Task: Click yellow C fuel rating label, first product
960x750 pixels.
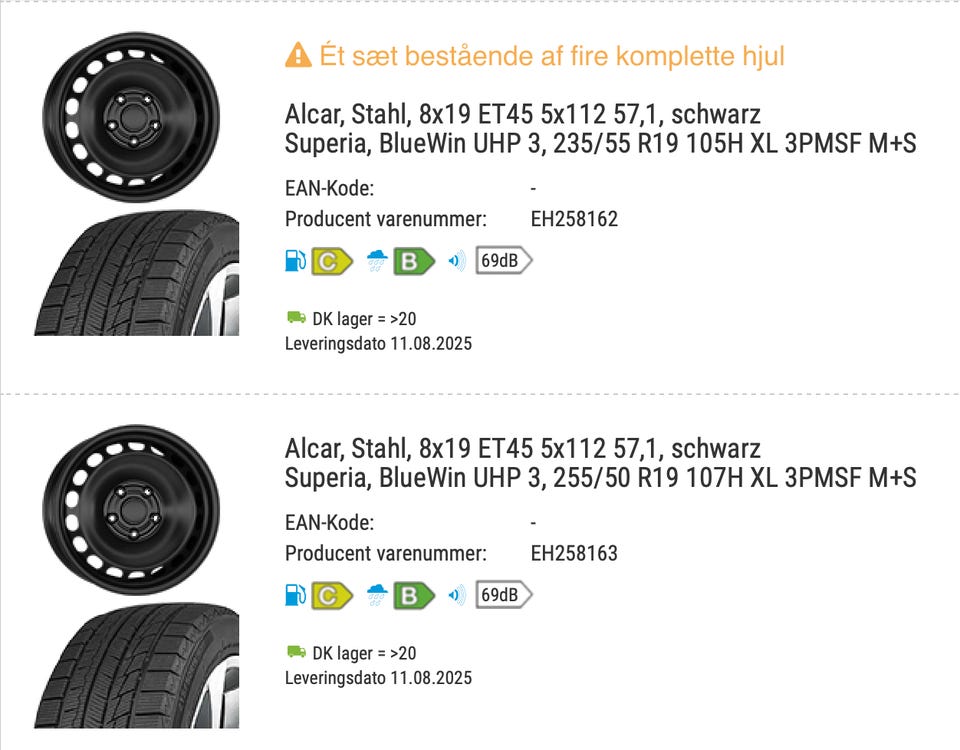Action: [x=332, y=262]
